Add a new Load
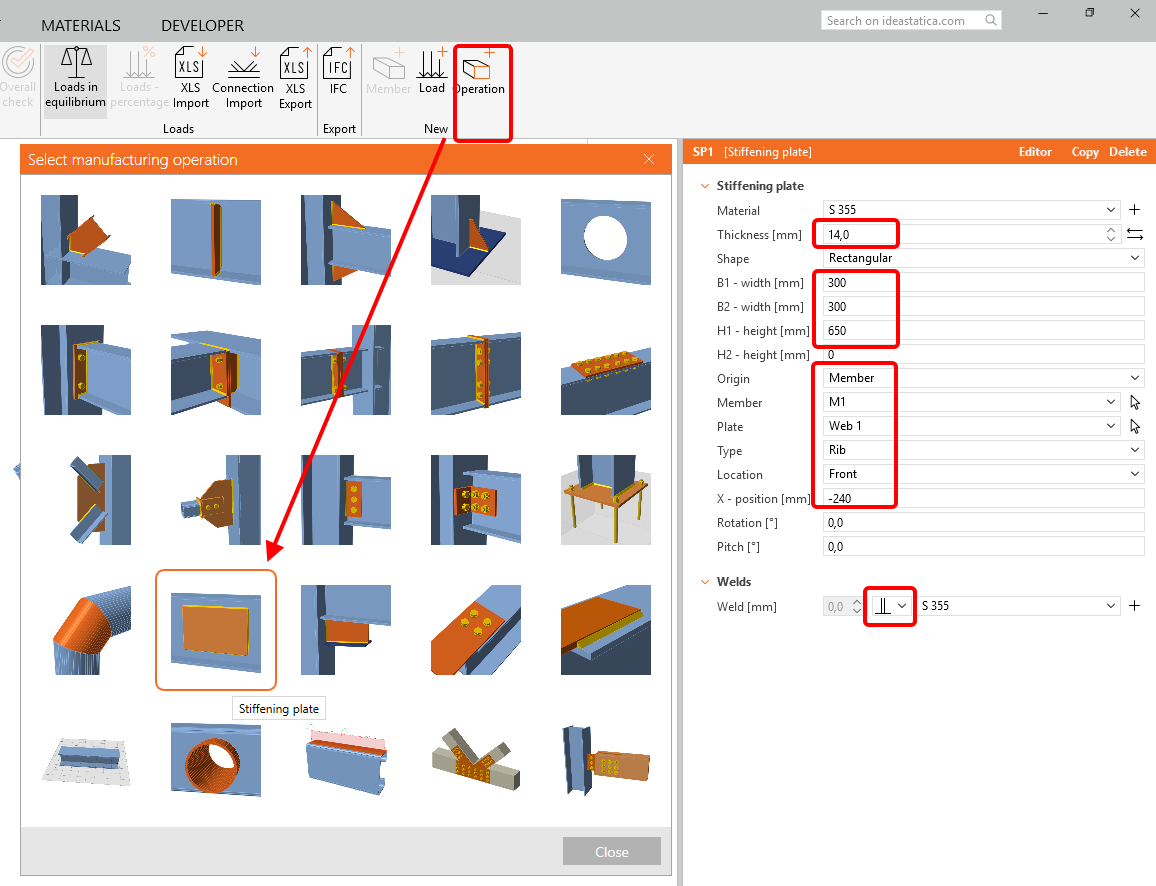 point(432,71)
